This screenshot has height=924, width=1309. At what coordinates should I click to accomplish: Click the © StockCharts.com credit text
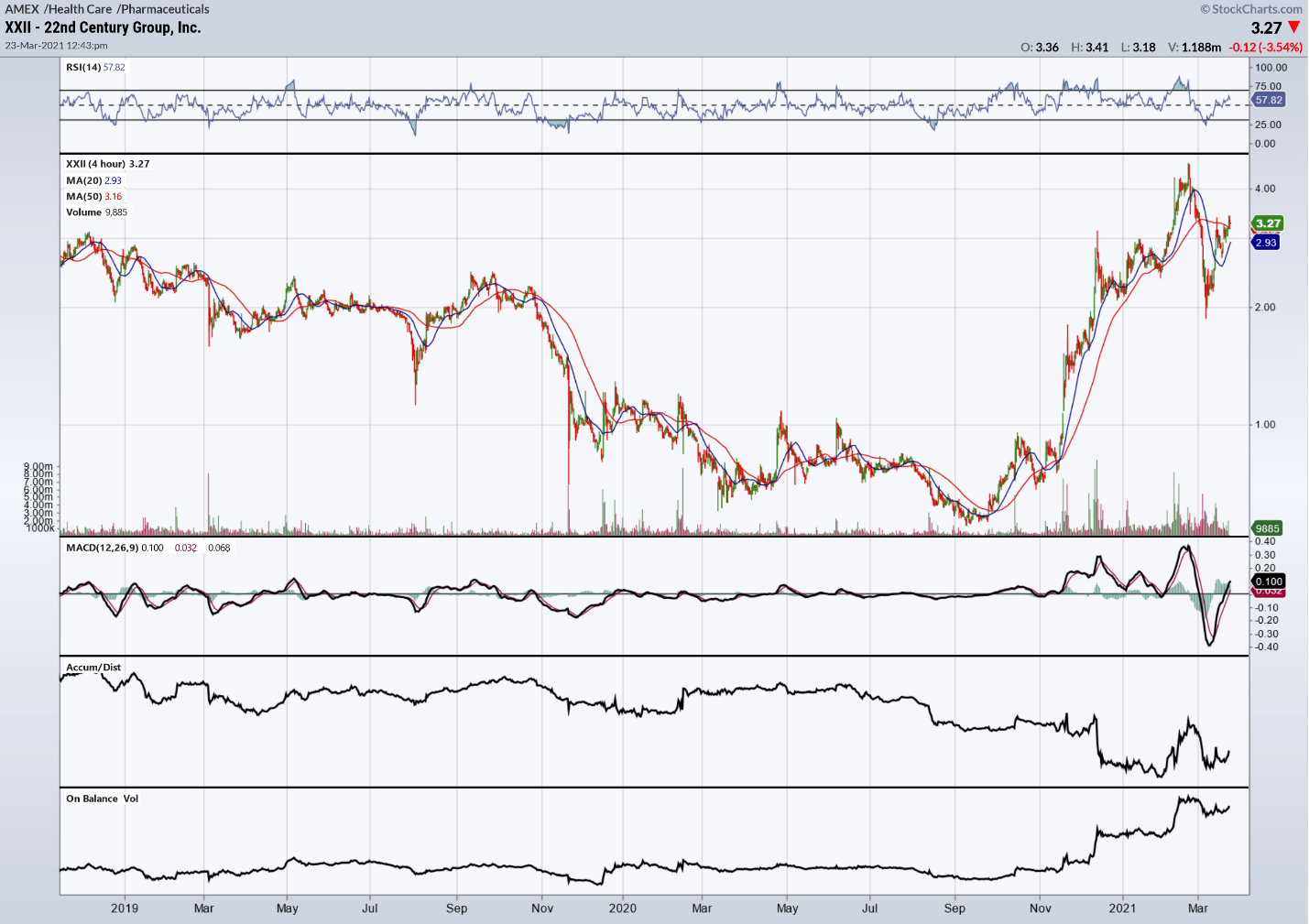[1251, 9]
